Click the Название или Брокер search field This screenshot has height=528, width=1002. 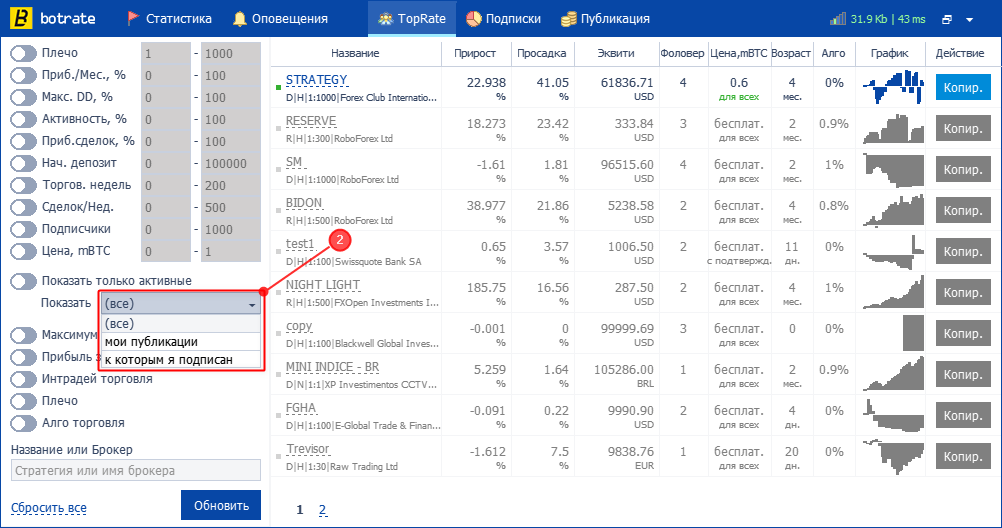135,470
